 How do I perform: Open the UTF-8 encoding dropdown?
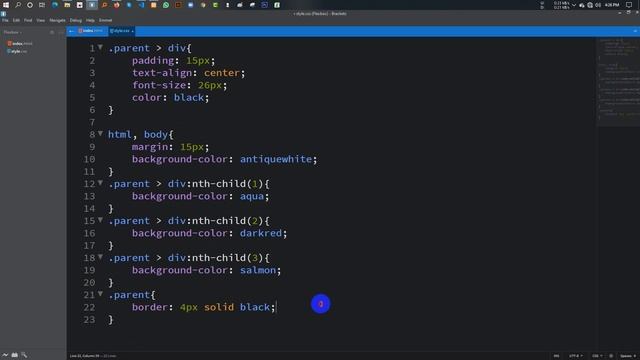pyautogui.click(x=575, y=356)
